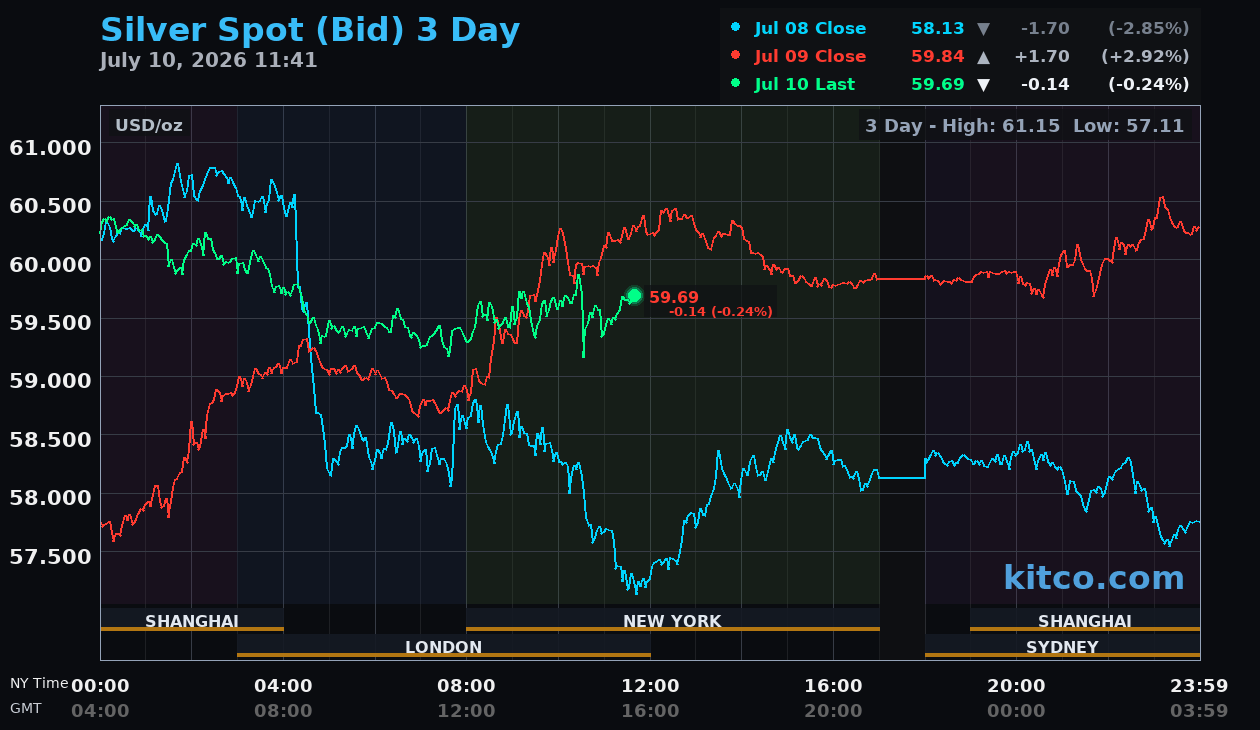
Task: Click the 'Jul 10 Last' legend label
Action: tap(805, 85)
